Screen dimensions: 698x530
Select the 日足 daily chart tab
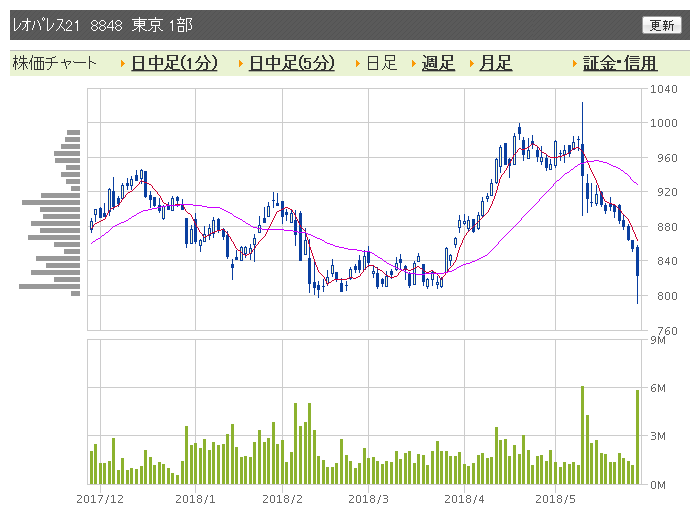pyautogui.click(x=381, y=63)
